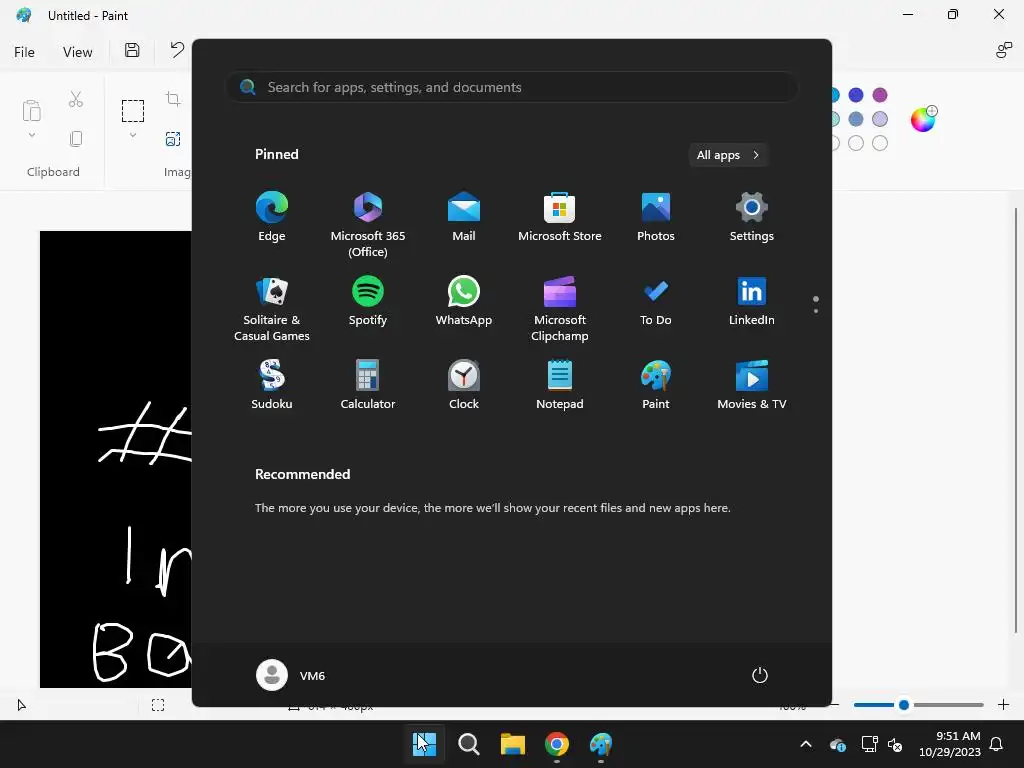Click Paint's vertical canvas scrollbar
Screen dimensions: 1024x768
click(x=1016, y=420)
